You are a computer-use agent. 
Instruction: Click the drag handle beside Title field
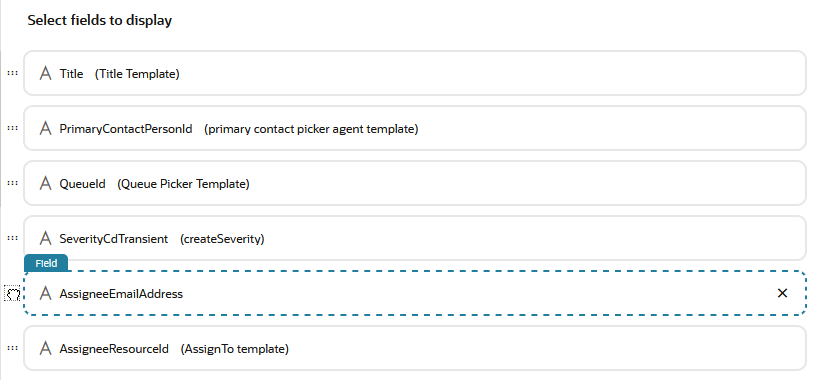click(x=12, y=73)
